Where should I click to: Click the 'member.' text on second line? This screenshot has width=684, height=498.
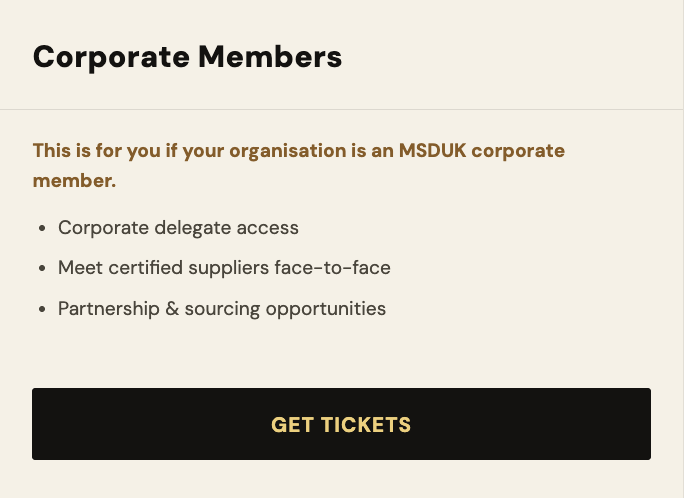(x=75, y=181)
